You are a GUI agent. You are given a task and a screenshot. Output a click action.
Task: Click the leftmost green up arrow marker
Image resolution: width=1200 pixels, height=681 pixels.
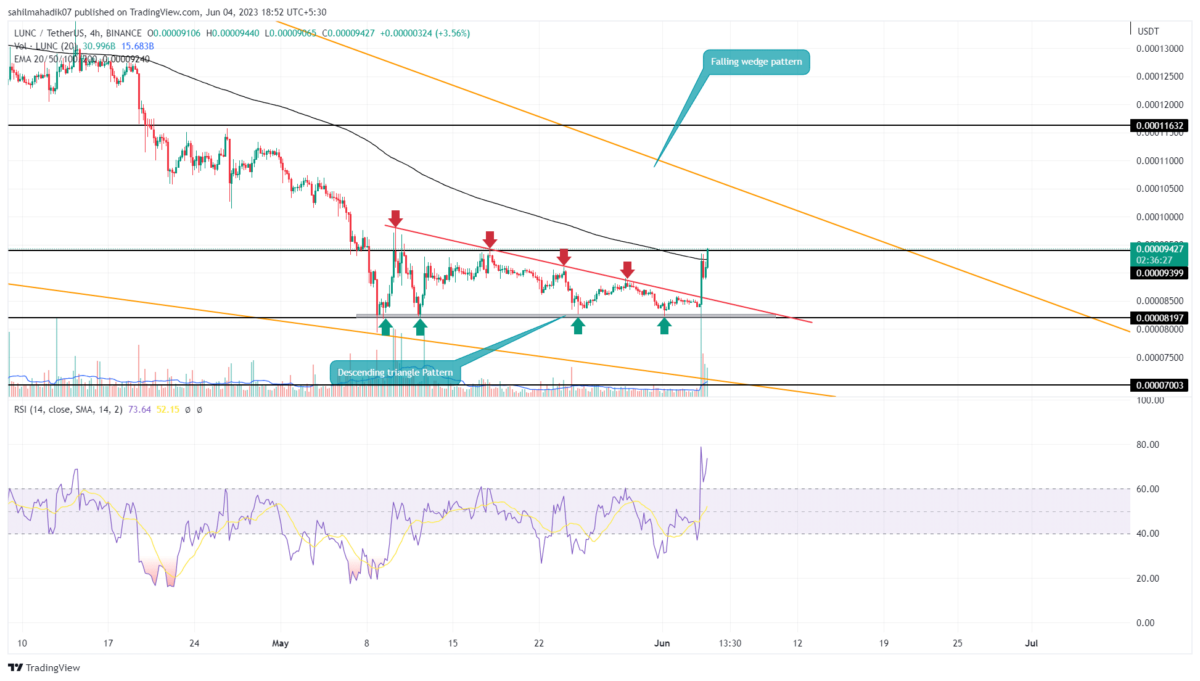point(385,326)
